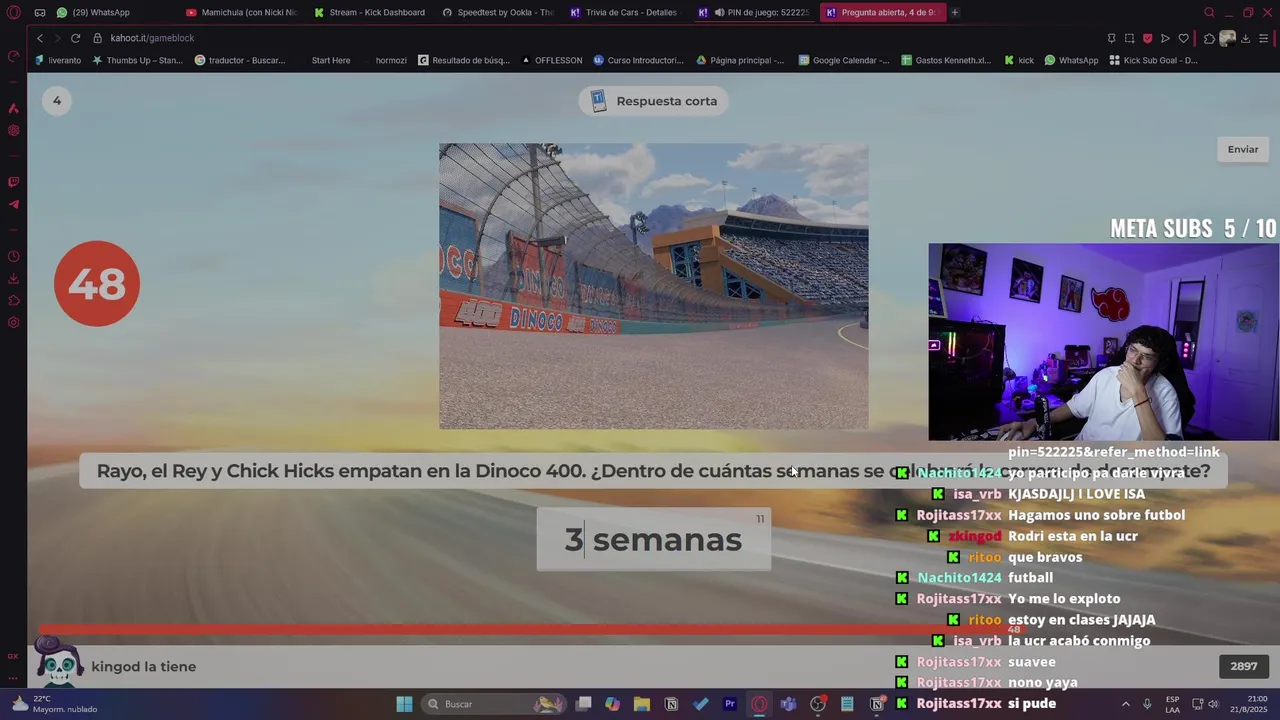Open the Windows Start button
The image size is (1280, 720).
tap(404, 704)
